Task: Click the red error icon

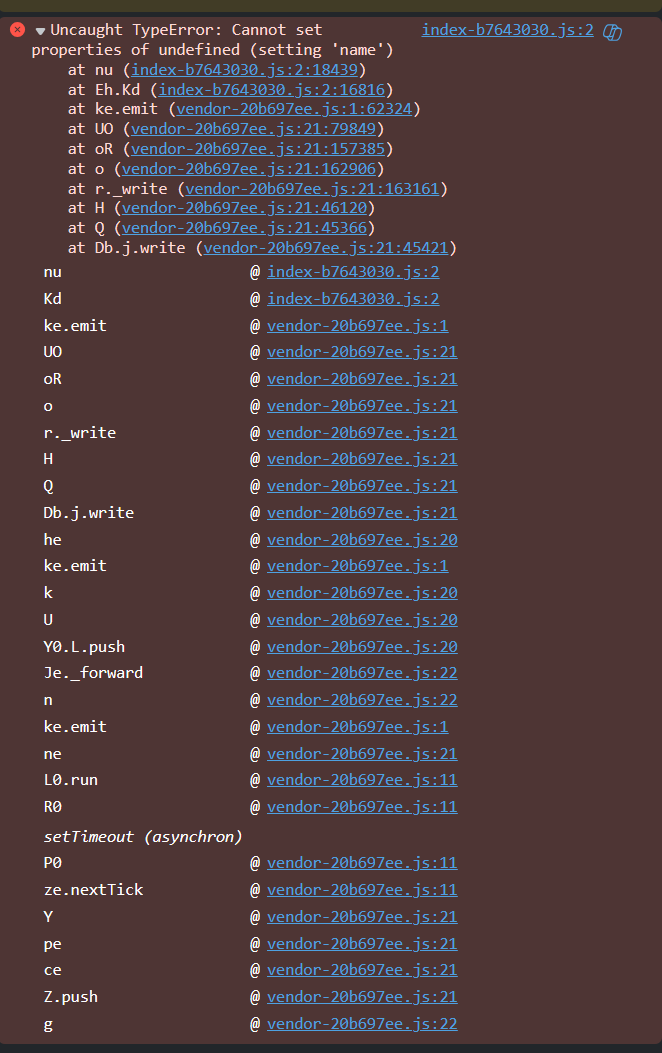Action: (18, 30)
